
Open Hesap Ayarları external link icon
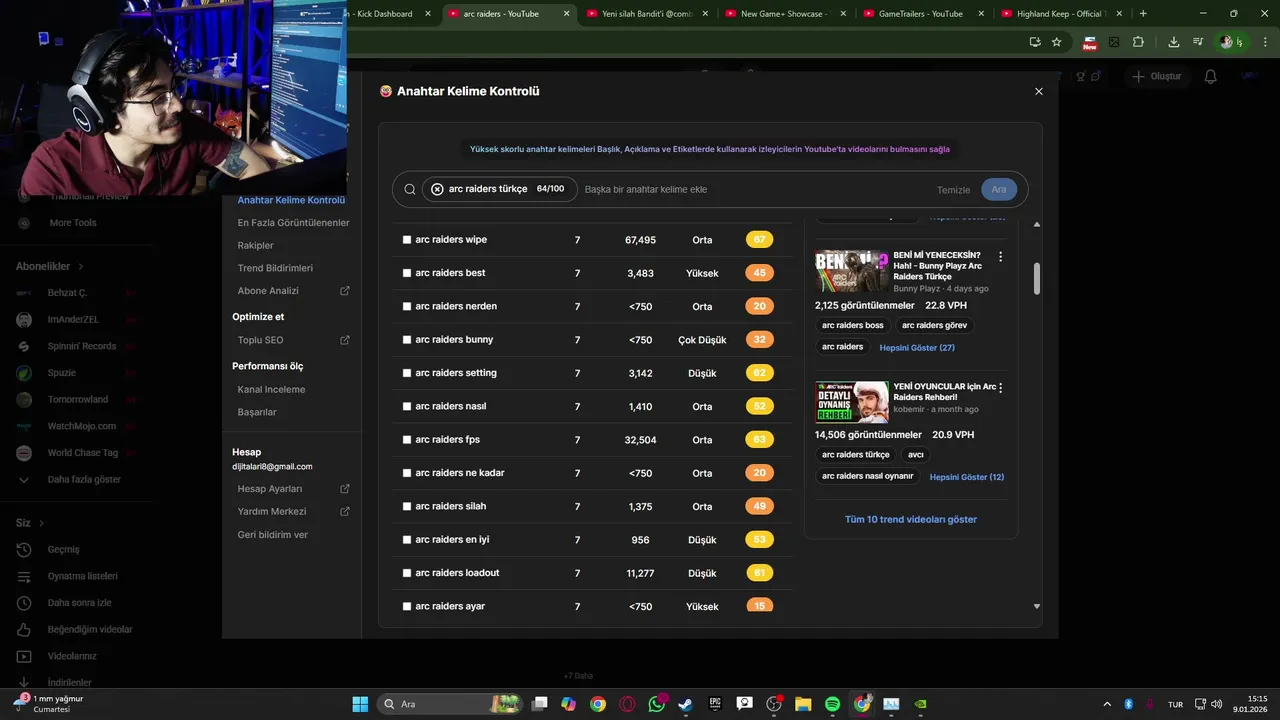pyautogui.click(x=345, y=489)
